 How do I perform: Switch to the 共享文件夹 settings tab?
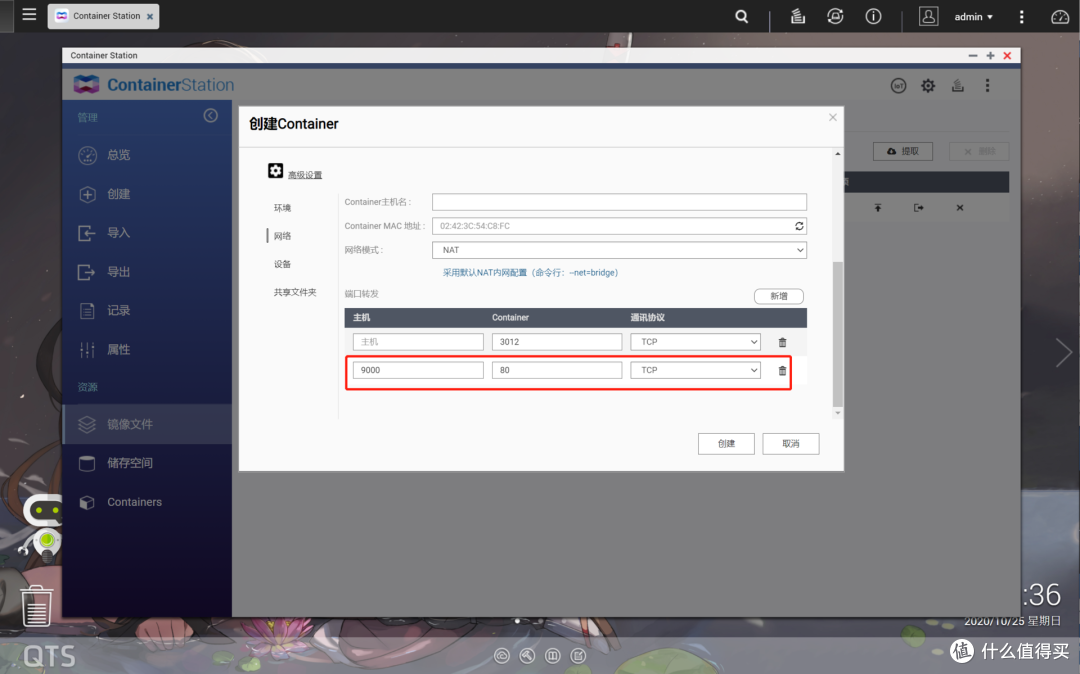click(x=295, y=292)
